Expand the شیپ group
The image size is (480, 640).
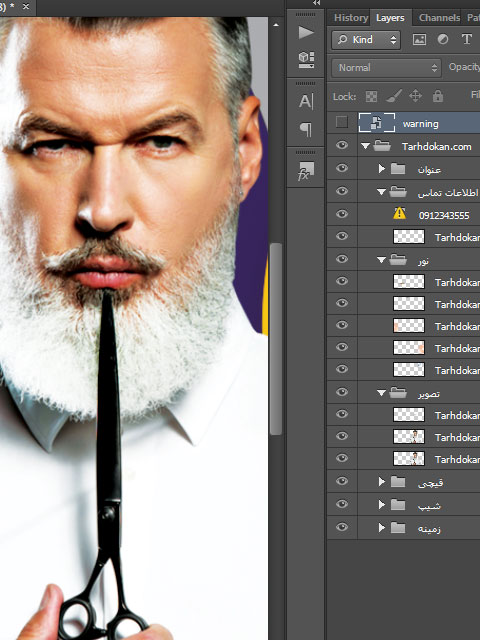pyautogui.click(x=382, y=504)
